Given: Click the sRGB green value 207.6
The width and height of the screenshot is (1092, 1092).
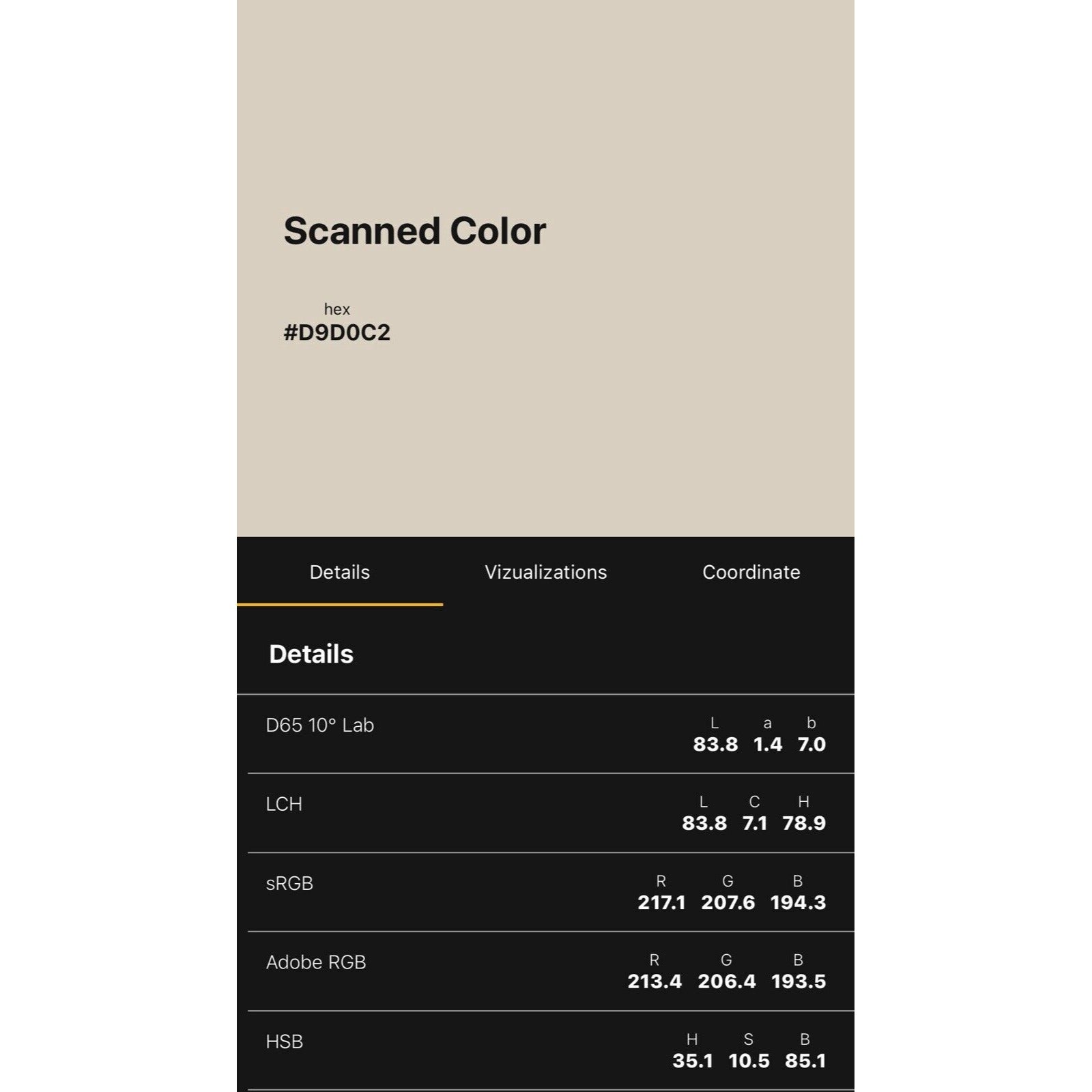Looking at the screenshot, I should [728, 902].
